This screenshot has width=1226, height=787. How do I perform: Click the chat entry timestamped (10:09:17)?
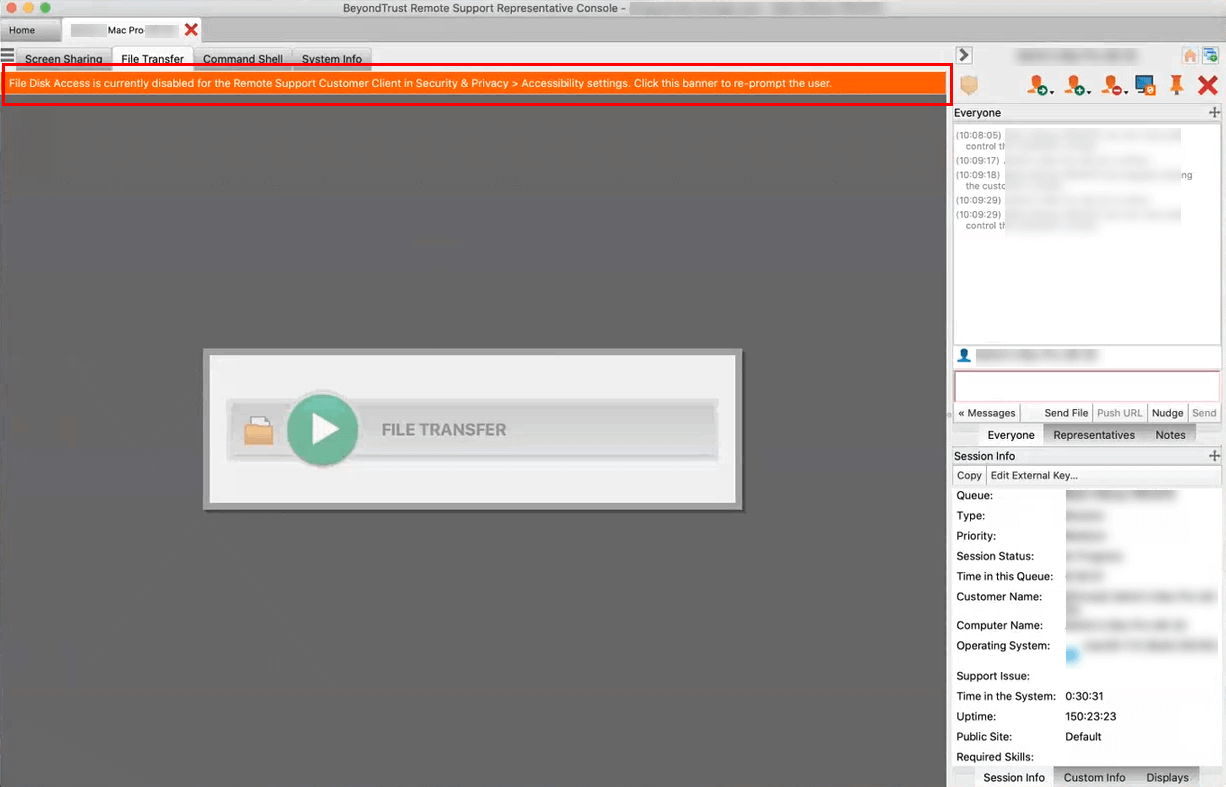(x=1055, y=160)
